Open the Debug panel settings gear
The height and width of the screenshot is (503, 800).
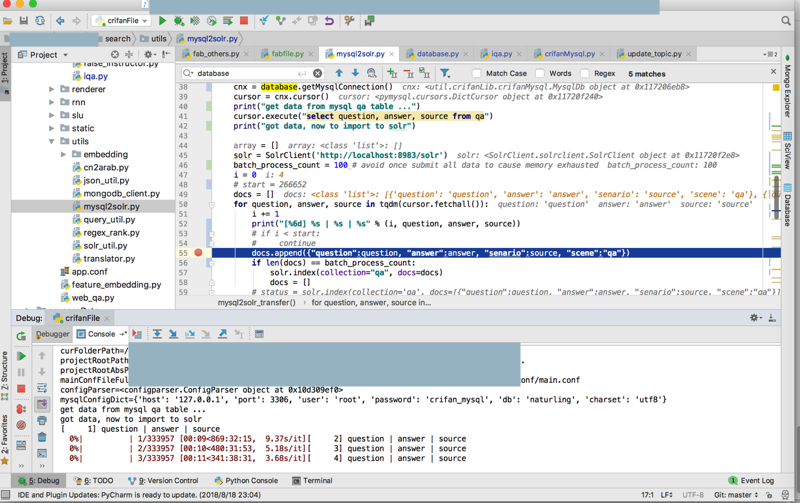(755, 318)
